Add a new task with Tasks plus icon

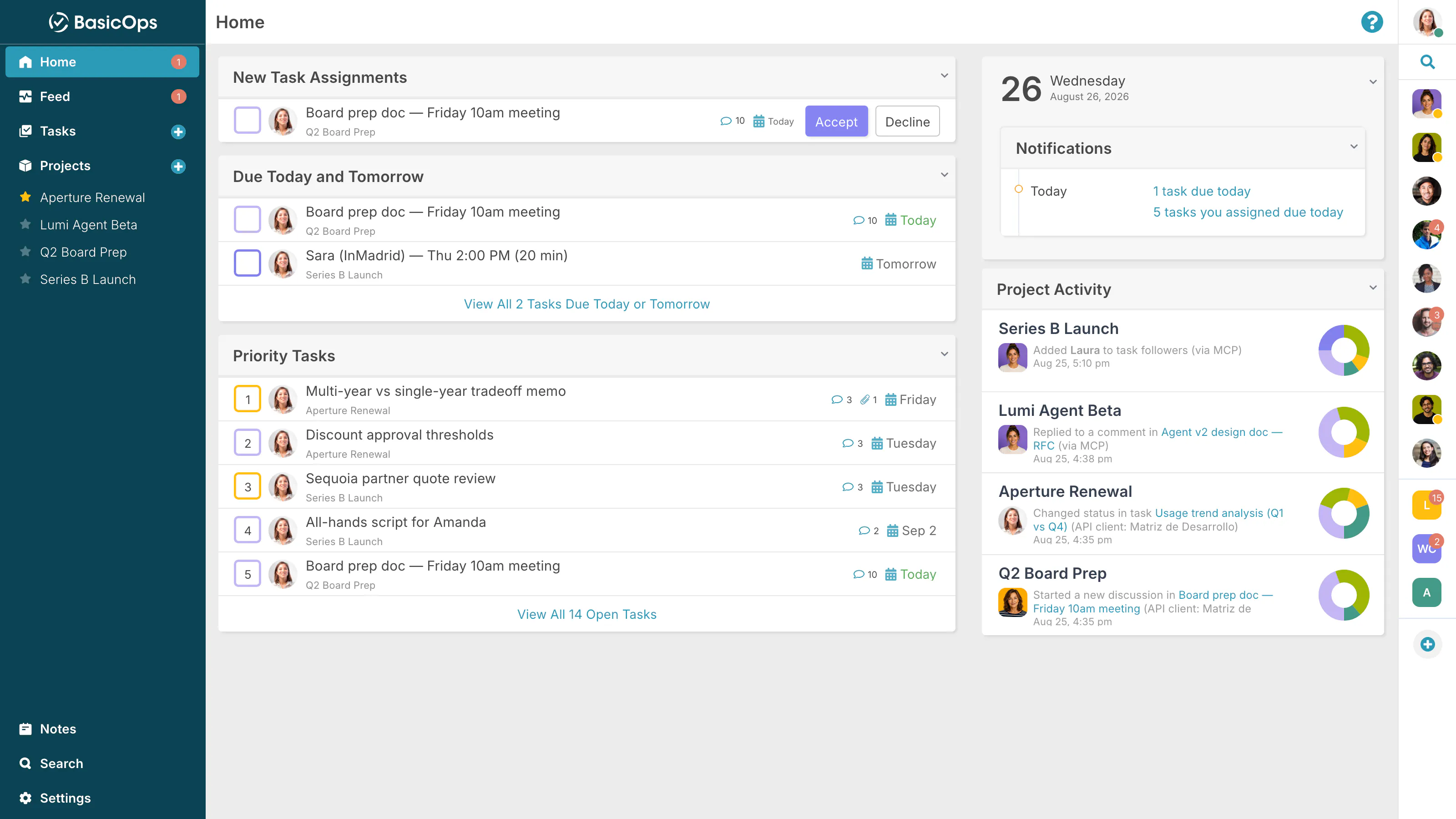pyautogui.click(x=178, y=131)
